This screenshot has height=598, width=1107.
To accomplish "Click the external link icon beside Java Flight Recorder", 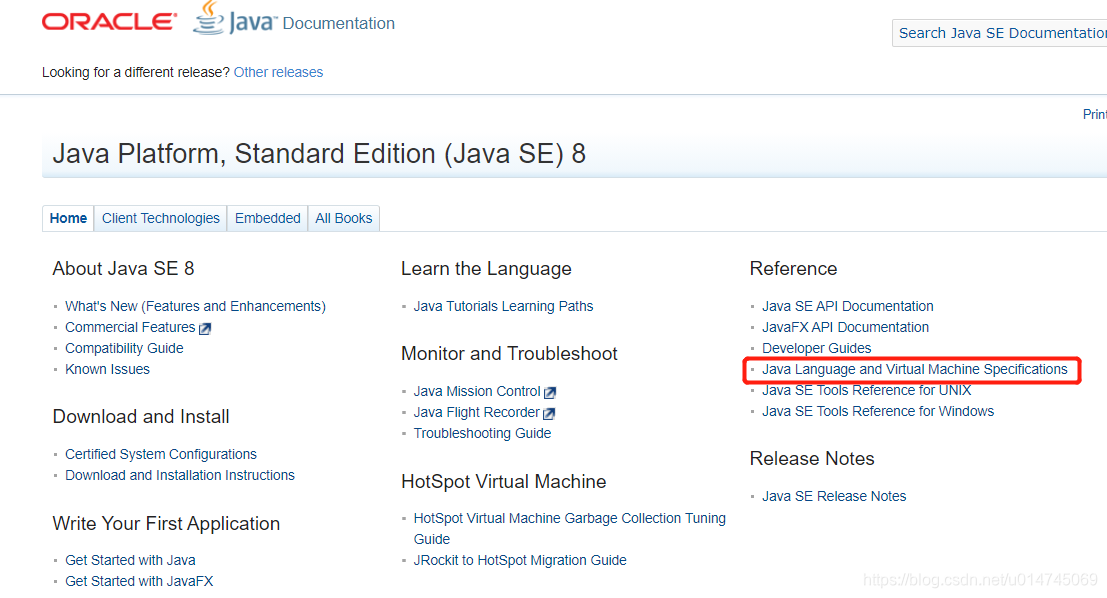I will click(549, 414).
